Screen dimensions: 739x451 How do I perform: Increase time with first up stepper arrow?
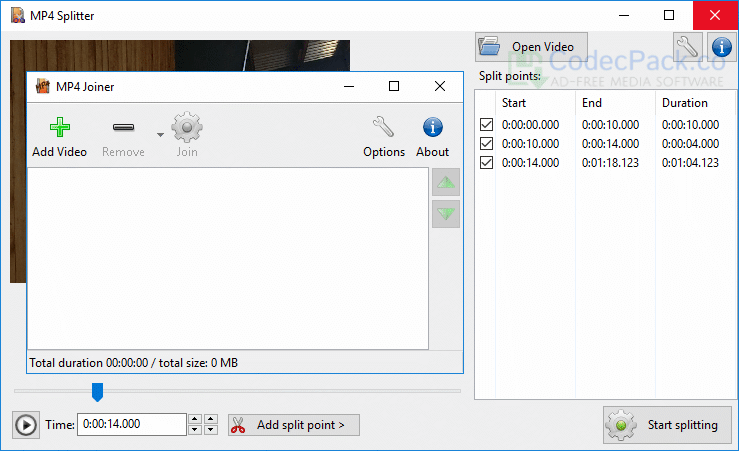pos(195,419)
